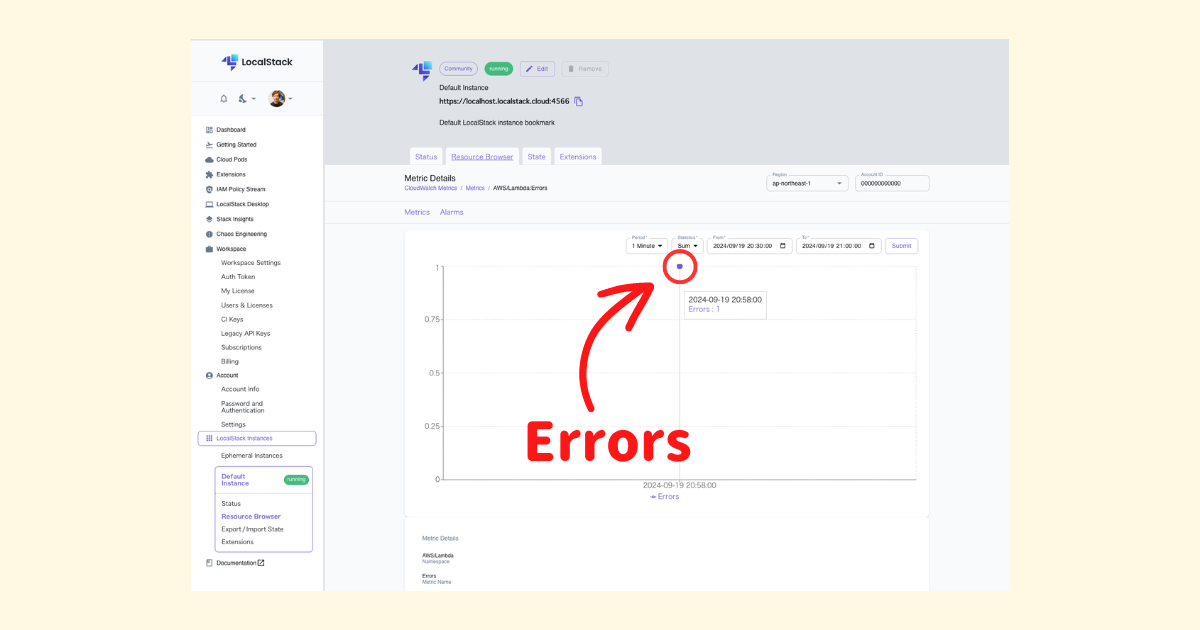Click the LocalStack logo in the sidebar
The height and width of the screenshot is (630, 1200).
[x=257, y=62]
